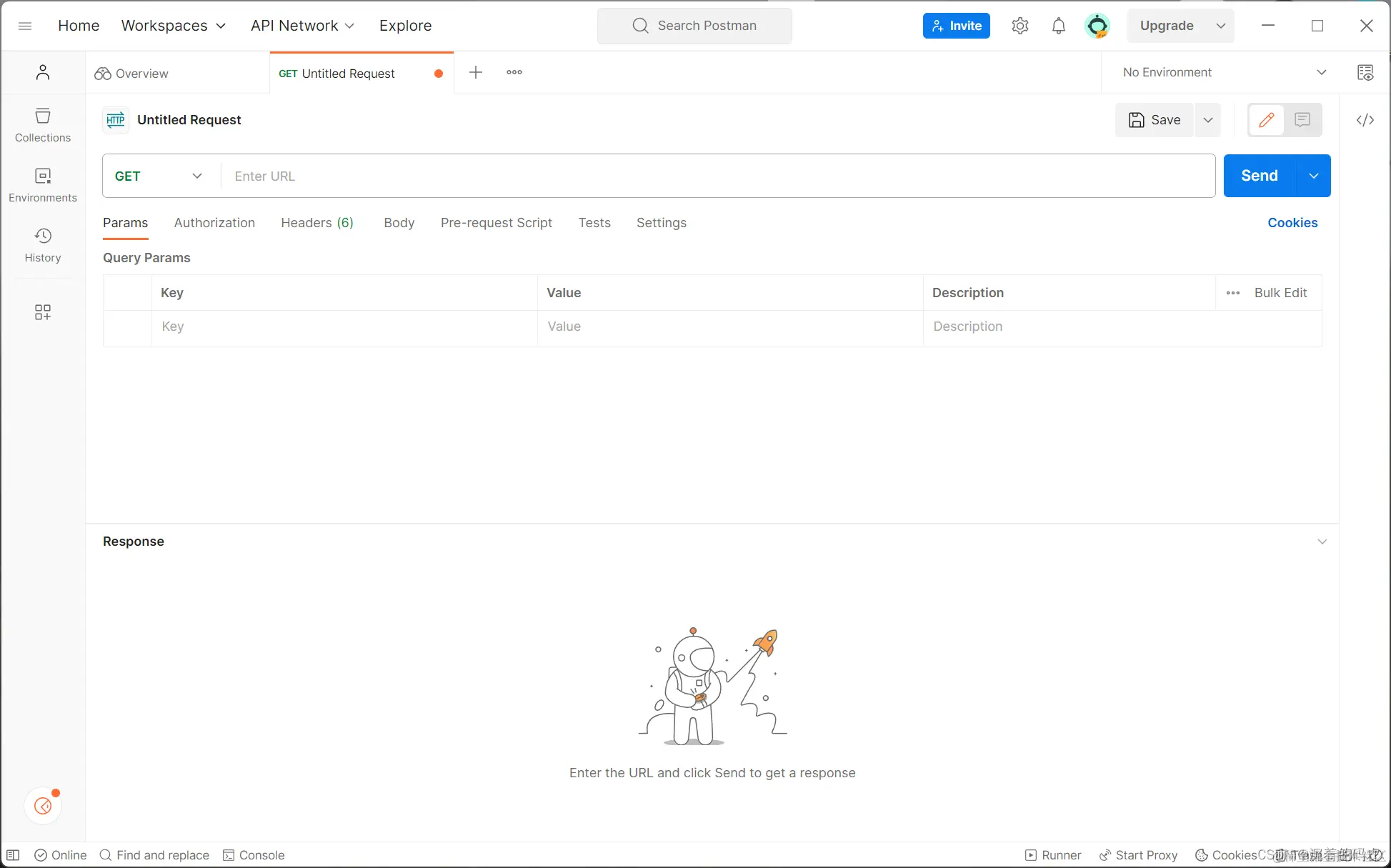Image resolution: width=1391 pixels, height=868 pixels.
Task: Open the GET method dropdown
Action: [158, 176]
